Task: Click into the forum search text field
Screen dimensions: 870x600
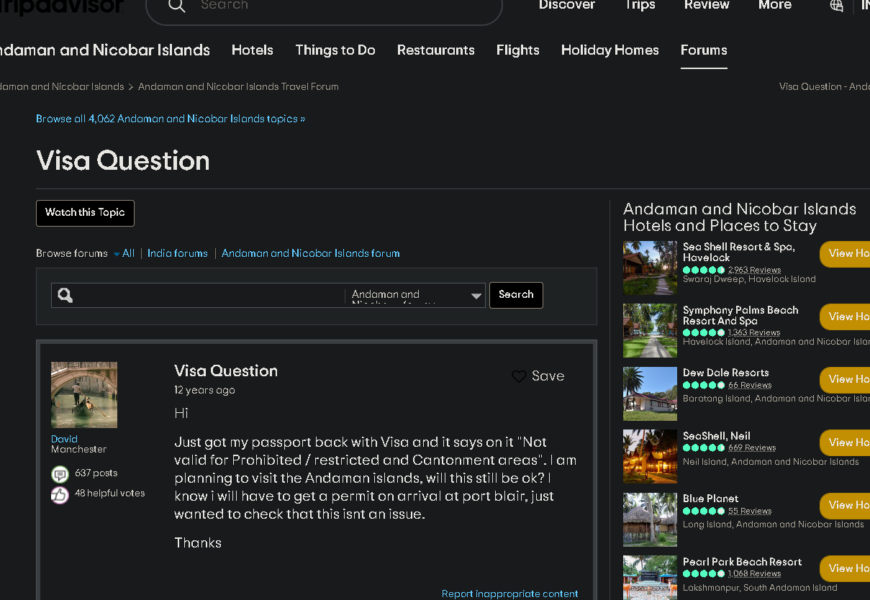Action: click(x=210, y=295)
